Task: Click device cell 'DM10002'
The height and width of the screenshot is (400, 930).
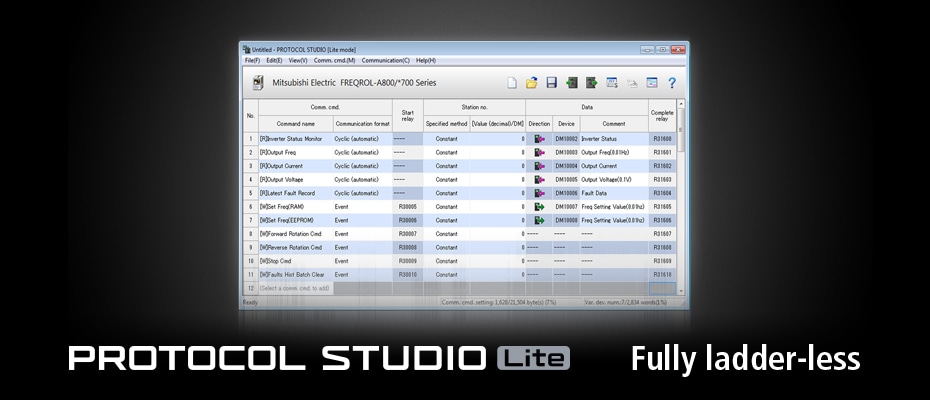Action: coord(566,139)
